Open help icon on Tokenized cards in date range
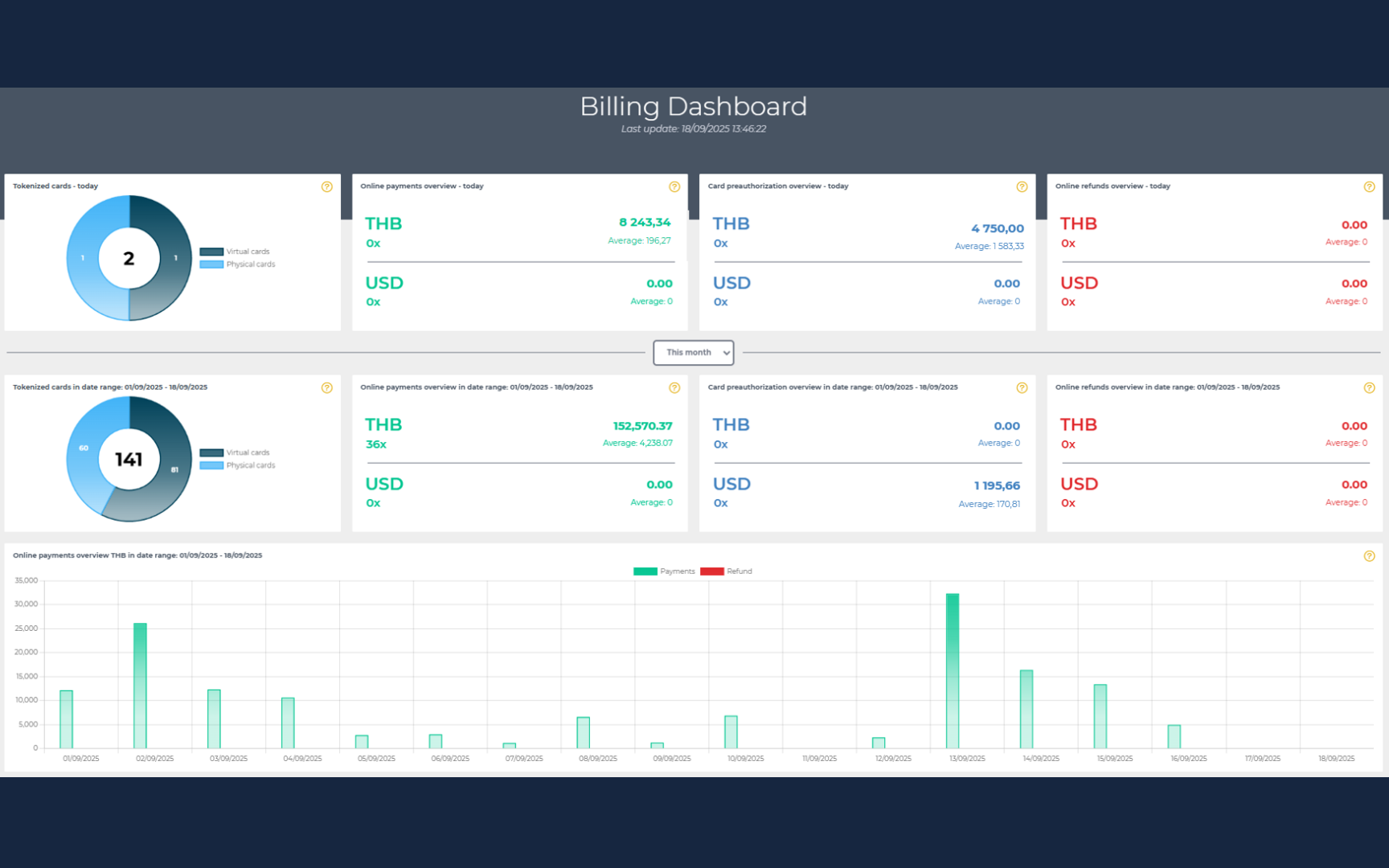The height and width of the screenshot is (868, 1389). pyautogui.click(x=326, y=387)
